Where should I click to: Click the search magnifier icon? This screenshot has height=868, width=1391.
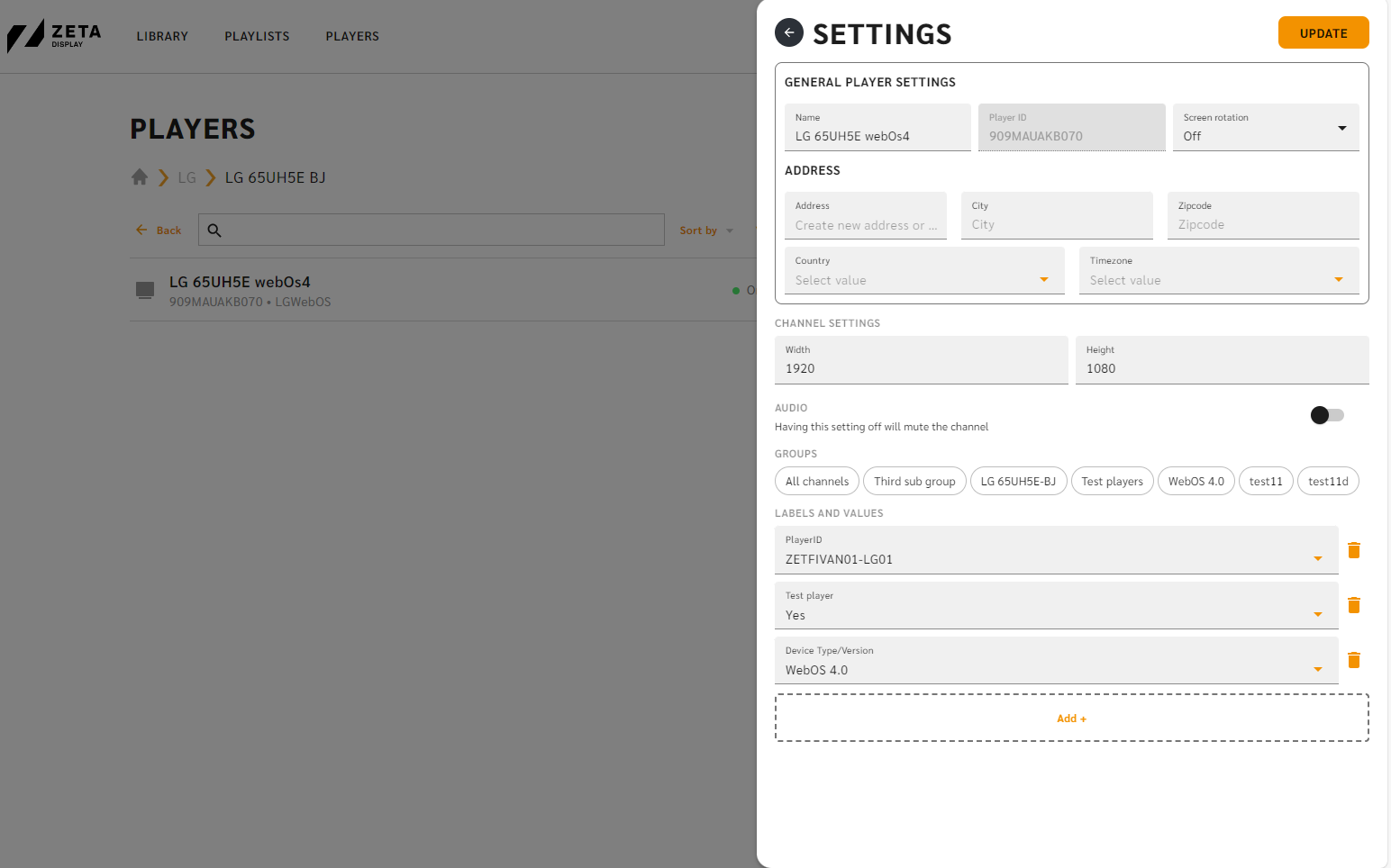pyautogui.click(x=214, y=231)
